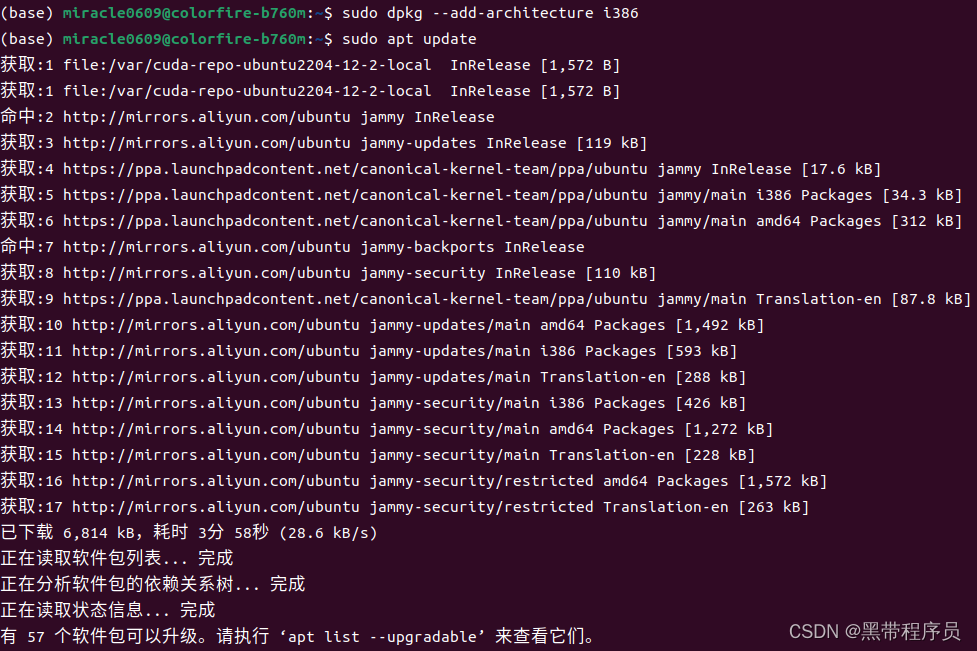Click the '获取:4' launchpad jammy InRelease URL
Screen dimensions: 977x651
[x=355, y=169]
